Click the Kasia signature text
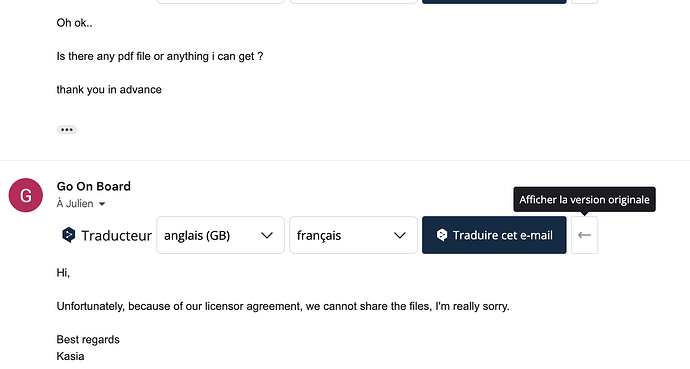Image resolution: width=690 pixels, height=369 pixels. (x=70, y=356)
